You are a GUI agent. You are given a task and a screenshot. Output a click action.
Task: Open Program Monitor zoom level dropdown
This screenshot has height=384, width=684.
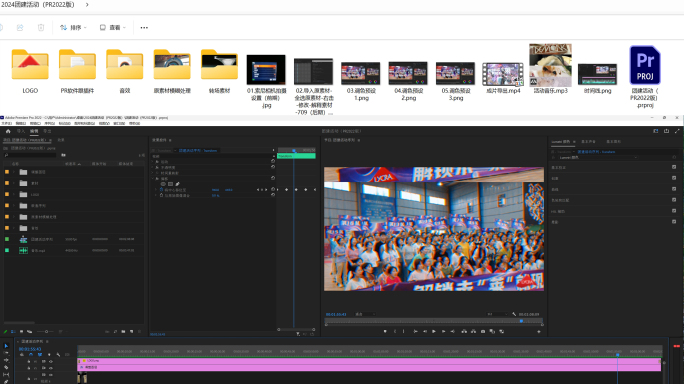pyautogui.click(x=365, y=314)
